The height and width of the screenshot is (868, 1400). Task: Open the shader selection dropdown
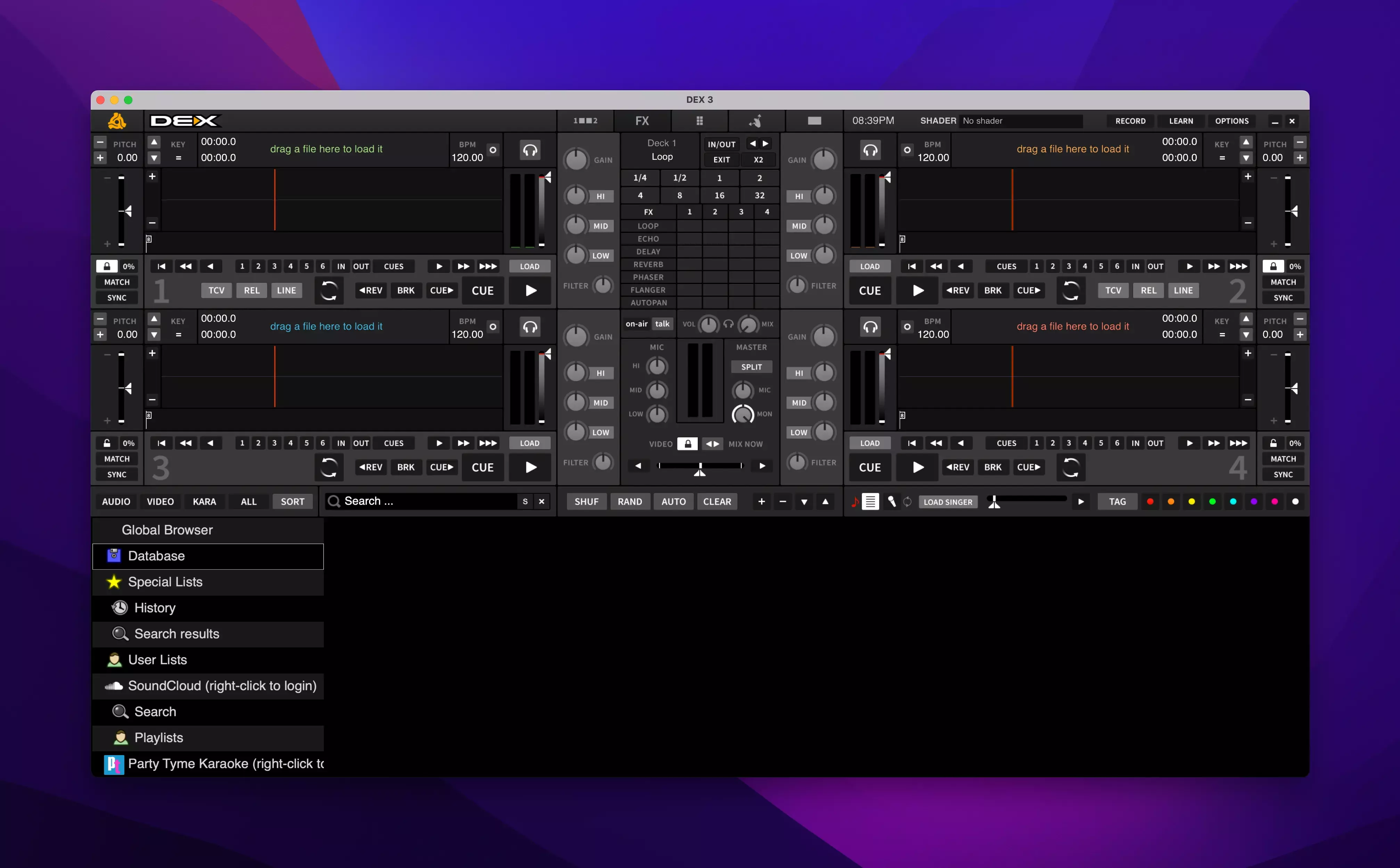1021,121
